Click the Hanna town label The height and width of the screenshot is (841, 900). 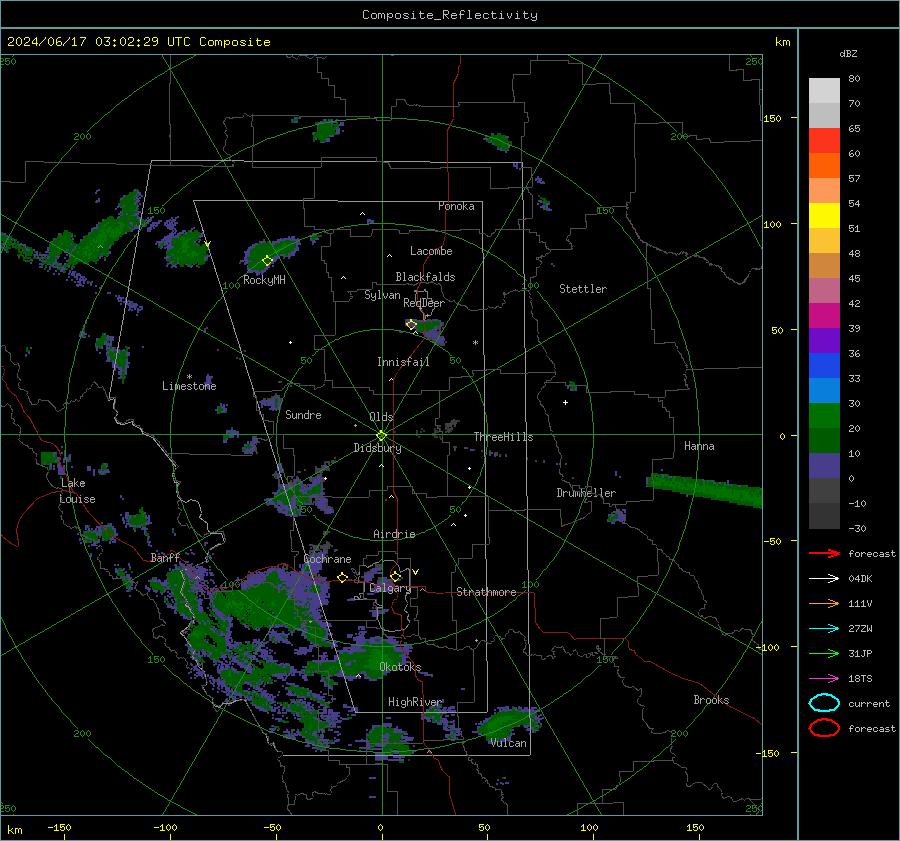point(699,446)
